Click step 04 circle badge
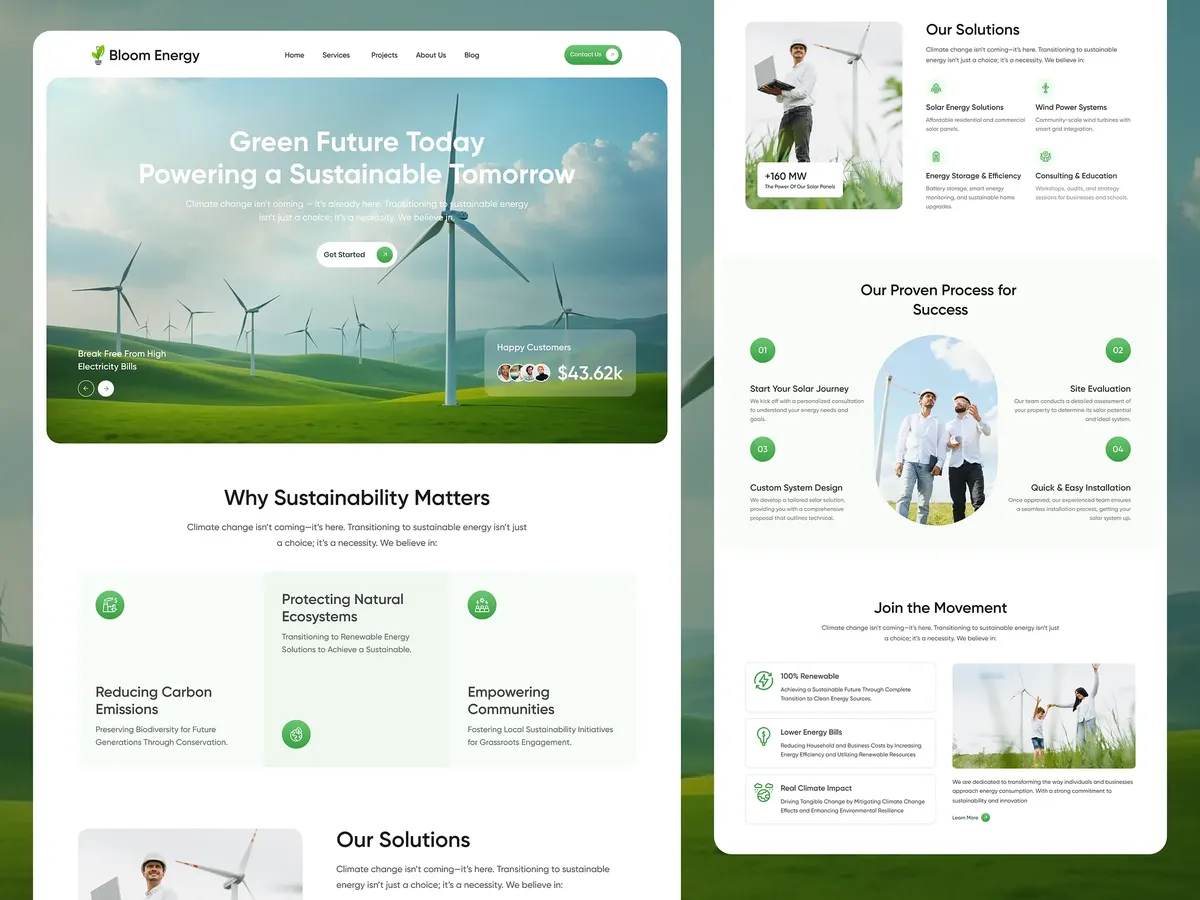This screenshot has width=1200, height=900. (x=1118, y=449)
